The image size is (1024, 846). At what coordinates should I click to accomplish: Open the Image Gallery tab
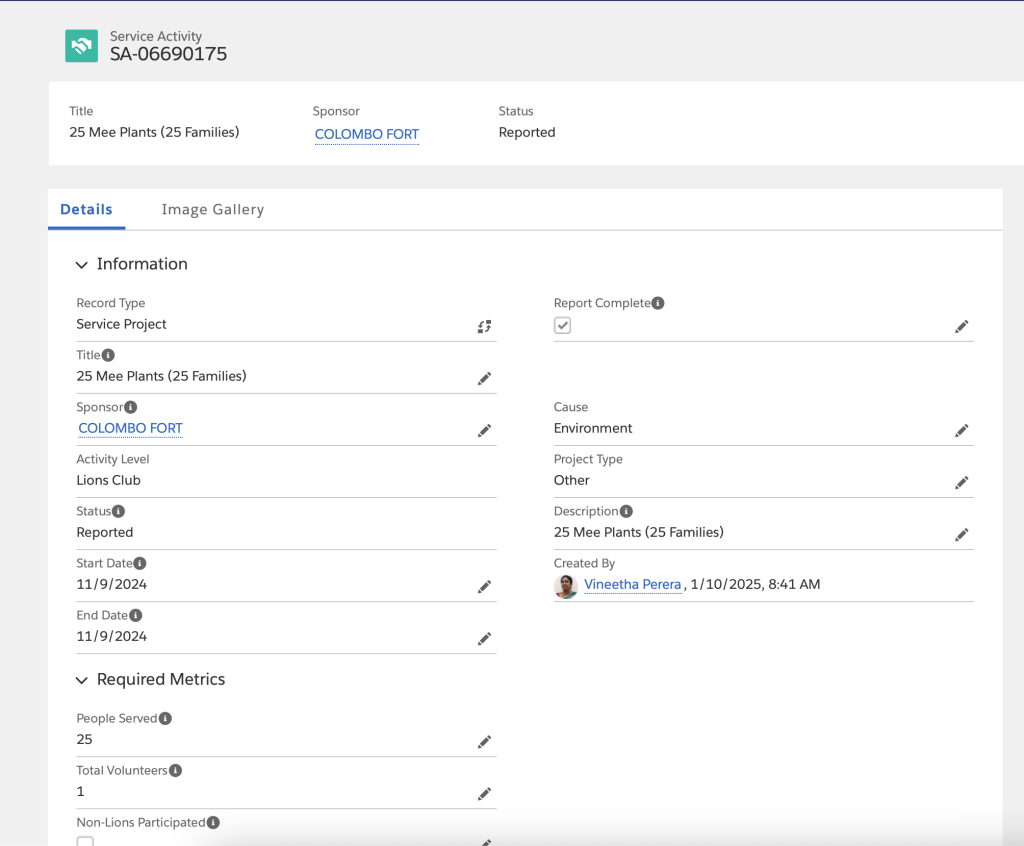pos(213,209)
